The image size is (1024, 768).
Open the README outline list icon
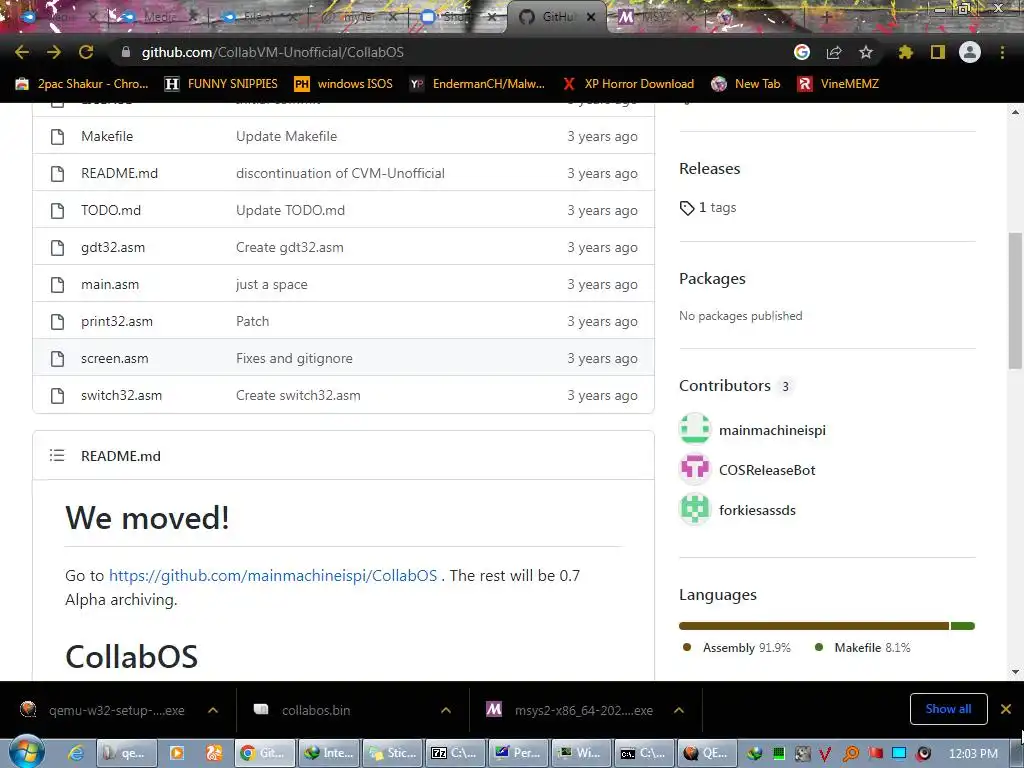57,455
